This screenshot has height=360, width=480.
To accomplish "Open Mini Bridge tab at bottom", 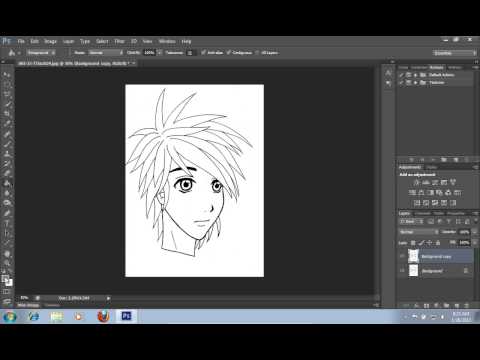I will click(28, 305).
